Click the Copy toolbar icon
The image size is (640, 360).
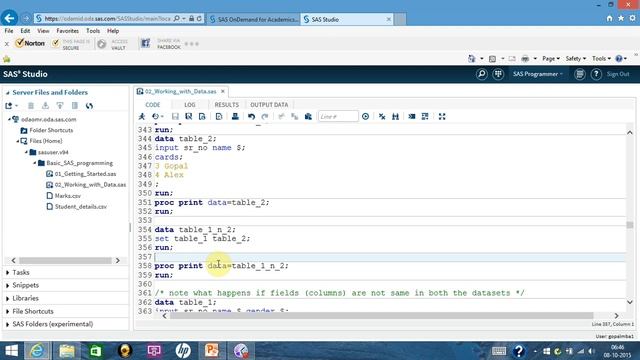(295, 117)
